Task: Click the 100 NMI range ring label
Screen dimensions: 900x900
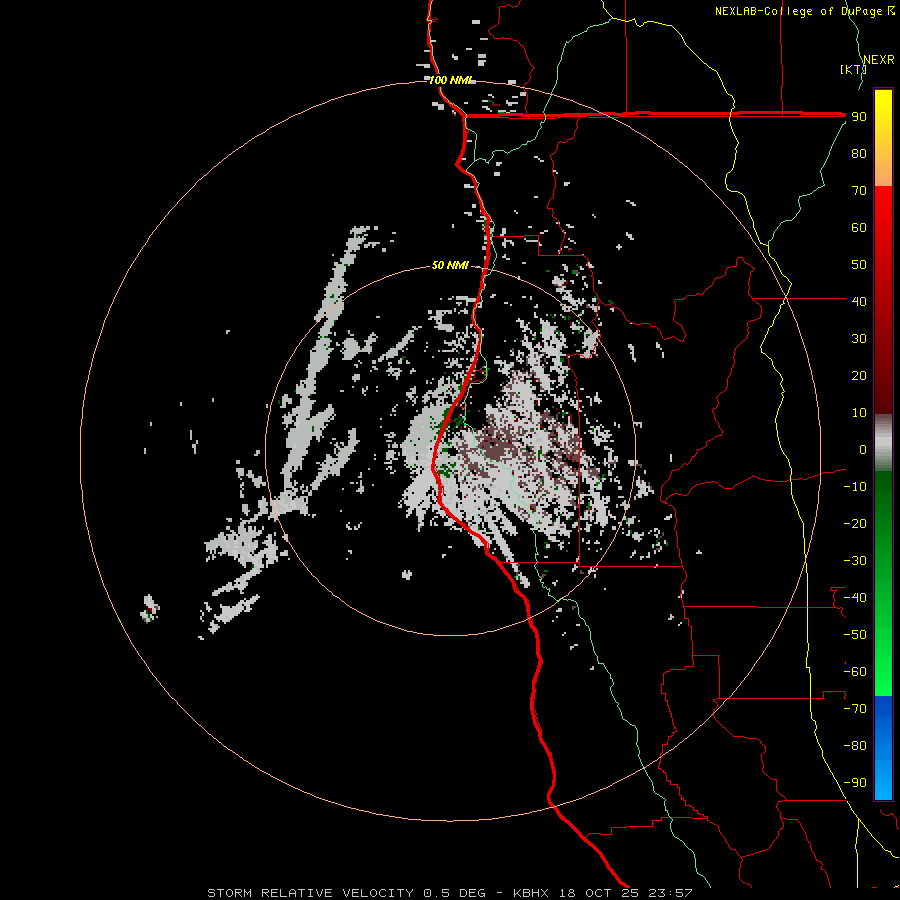Action: tap(450, 80)
